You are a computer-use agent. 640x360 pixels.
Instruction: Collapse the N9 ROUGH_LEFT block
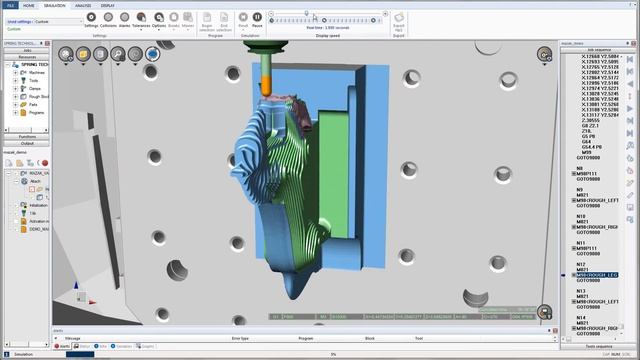click(x=574, y=200)
